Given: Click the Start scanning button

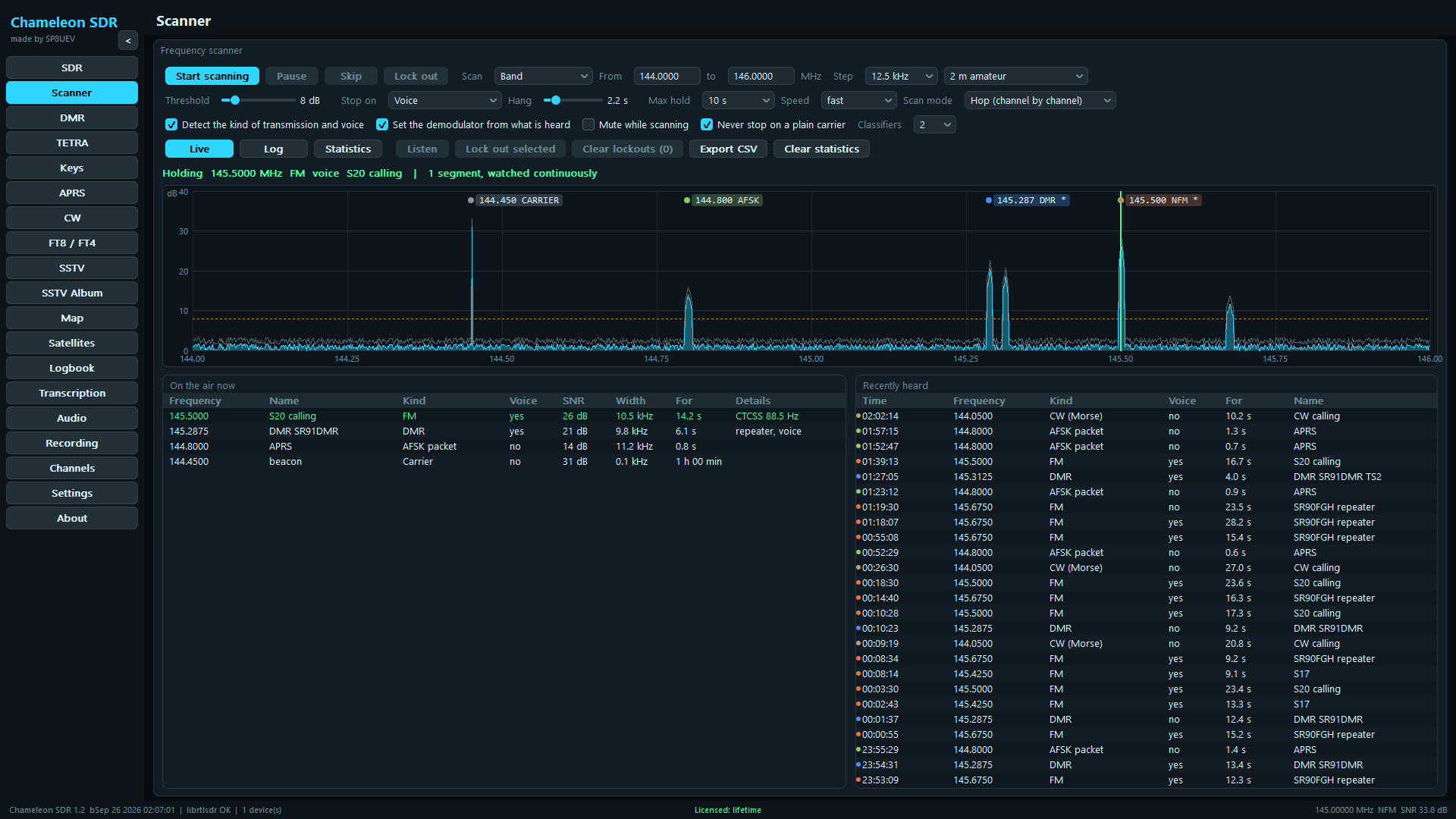Looking at the screenshot, I should click(x=212, y=77).
